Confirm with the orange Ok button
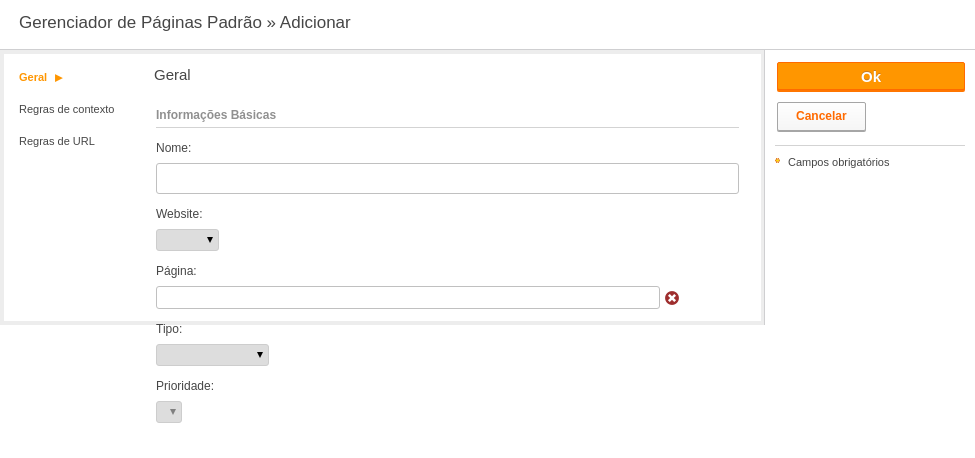Screen dimensions: 975x458 click(871, 76)
